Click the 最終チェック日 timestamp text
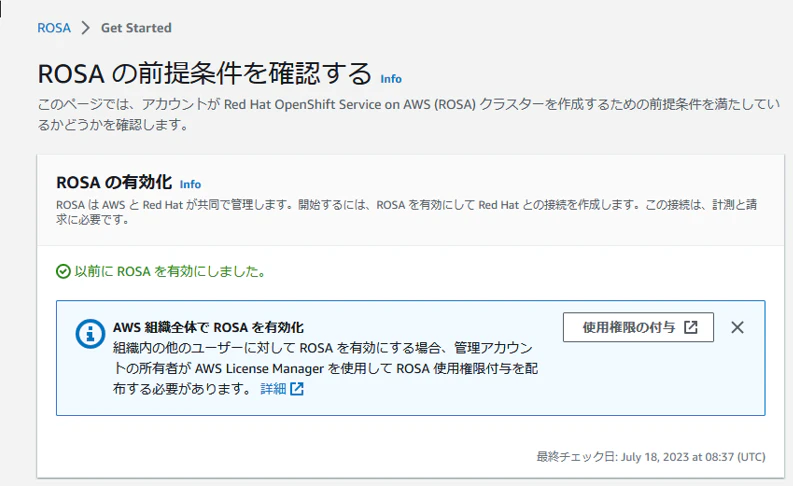793x486 pixels. pyautogui.click(x=651, y=457)
